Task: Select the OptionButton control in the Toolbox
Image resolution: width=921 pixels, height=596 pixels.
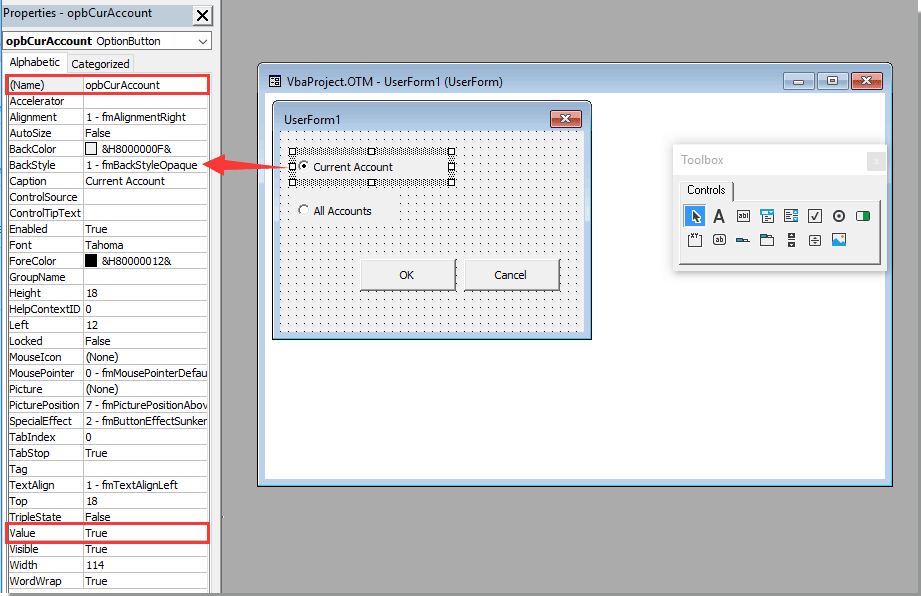Action: (x=838, y=215)
